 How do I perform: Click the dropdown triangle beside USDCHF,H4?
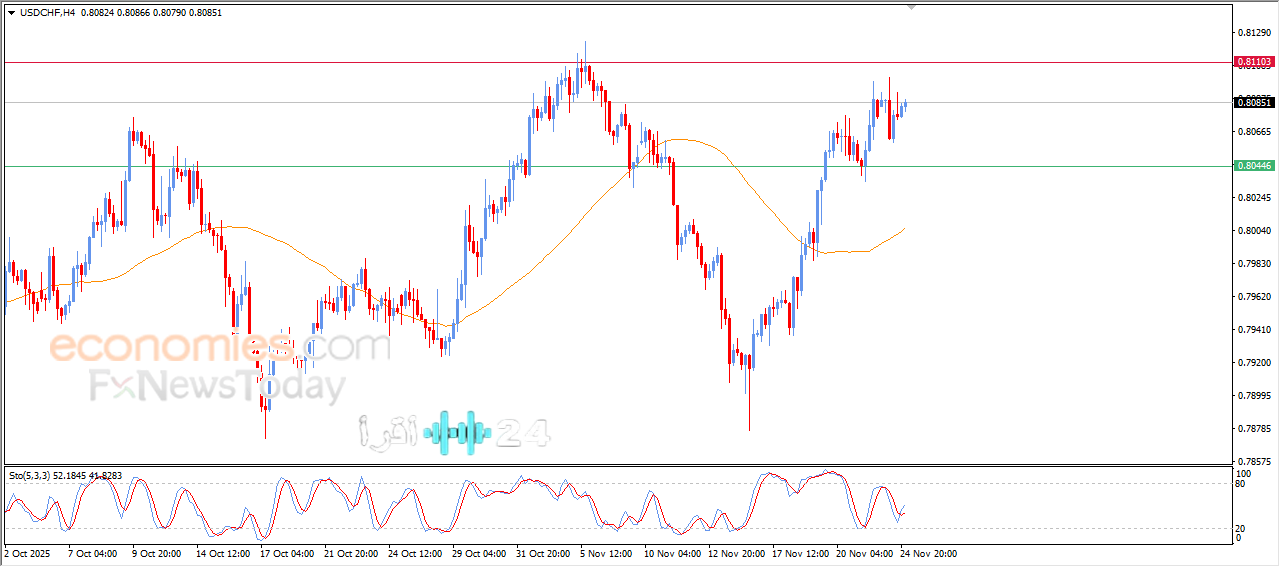11,13
